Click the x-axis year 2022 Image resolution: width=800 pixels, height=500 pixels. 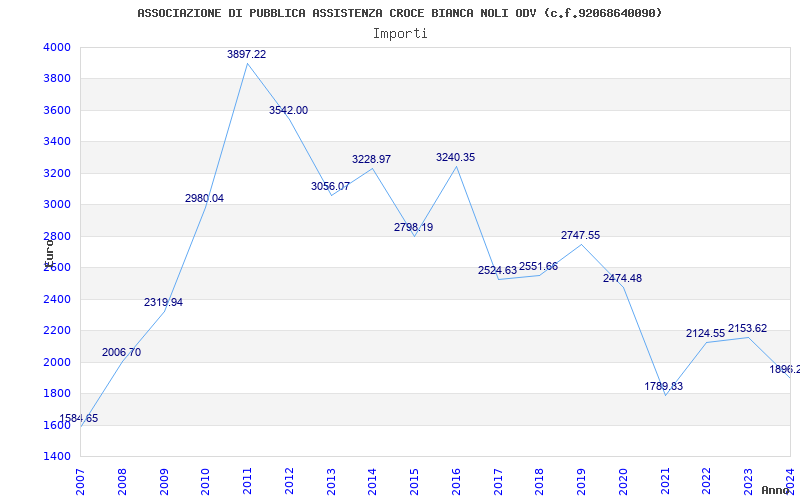point(707,482)
